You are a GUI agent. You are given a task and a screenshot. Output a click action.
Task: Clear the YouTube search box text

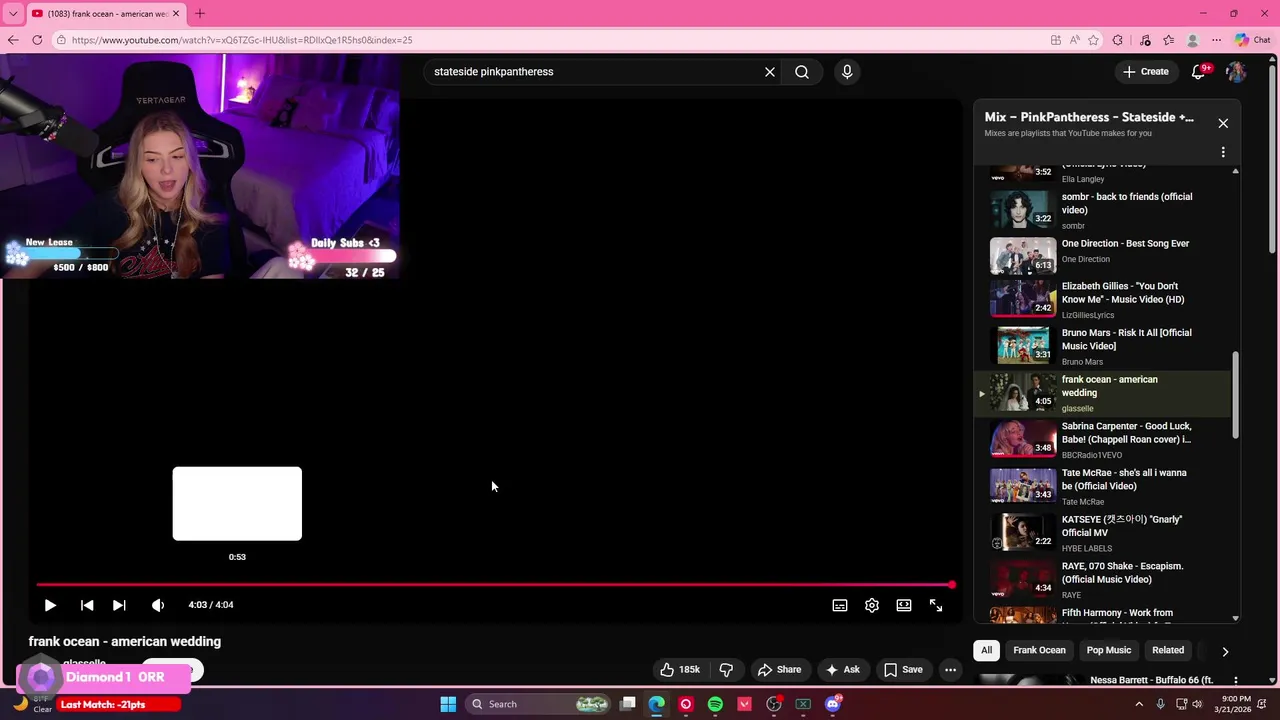770,72
